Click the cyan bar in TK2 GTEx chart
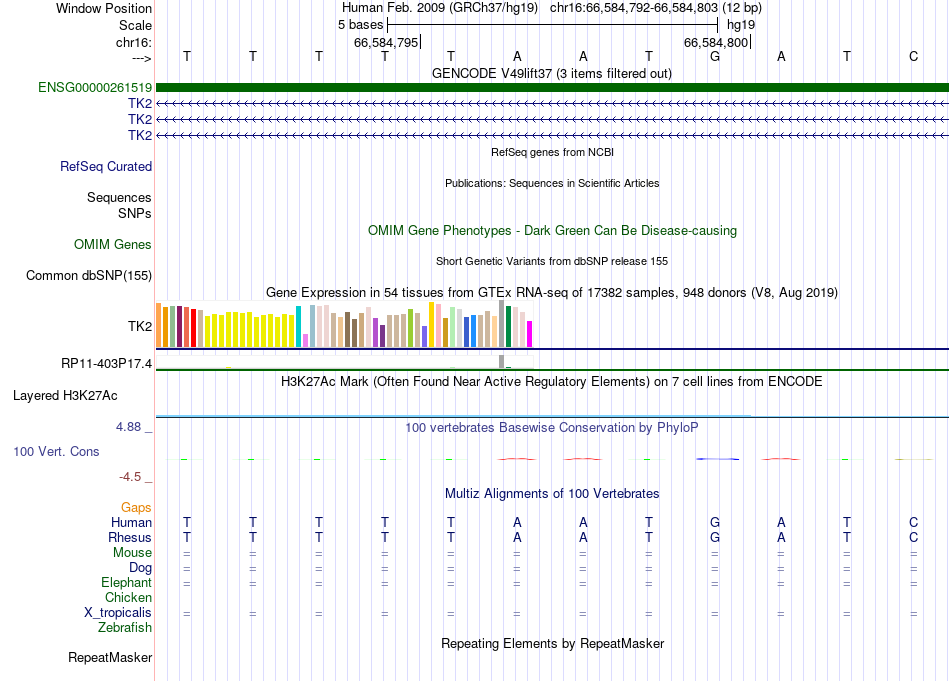Screen dimensions: 950x681 pyautogui.click(x=298, y=327)
